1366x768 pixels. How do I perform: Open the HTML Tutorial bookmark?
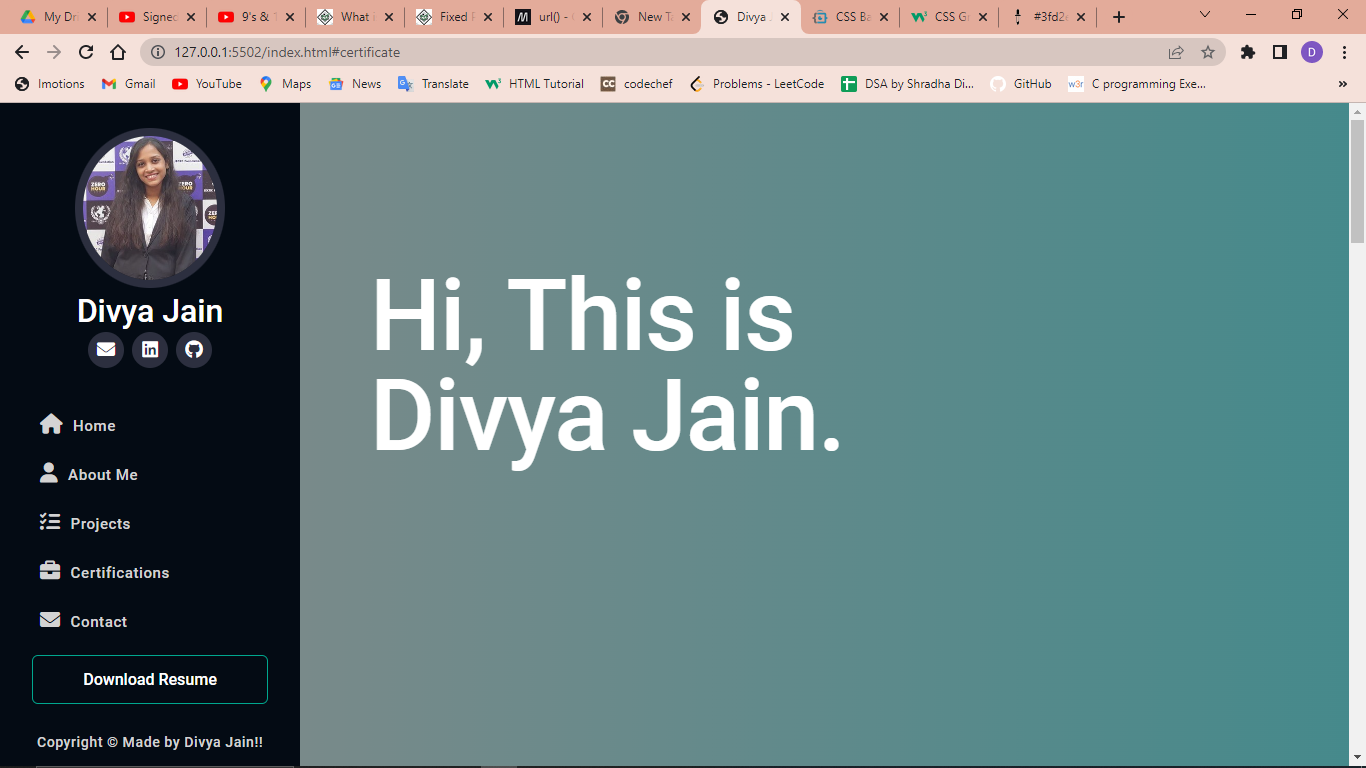point(534,84)
